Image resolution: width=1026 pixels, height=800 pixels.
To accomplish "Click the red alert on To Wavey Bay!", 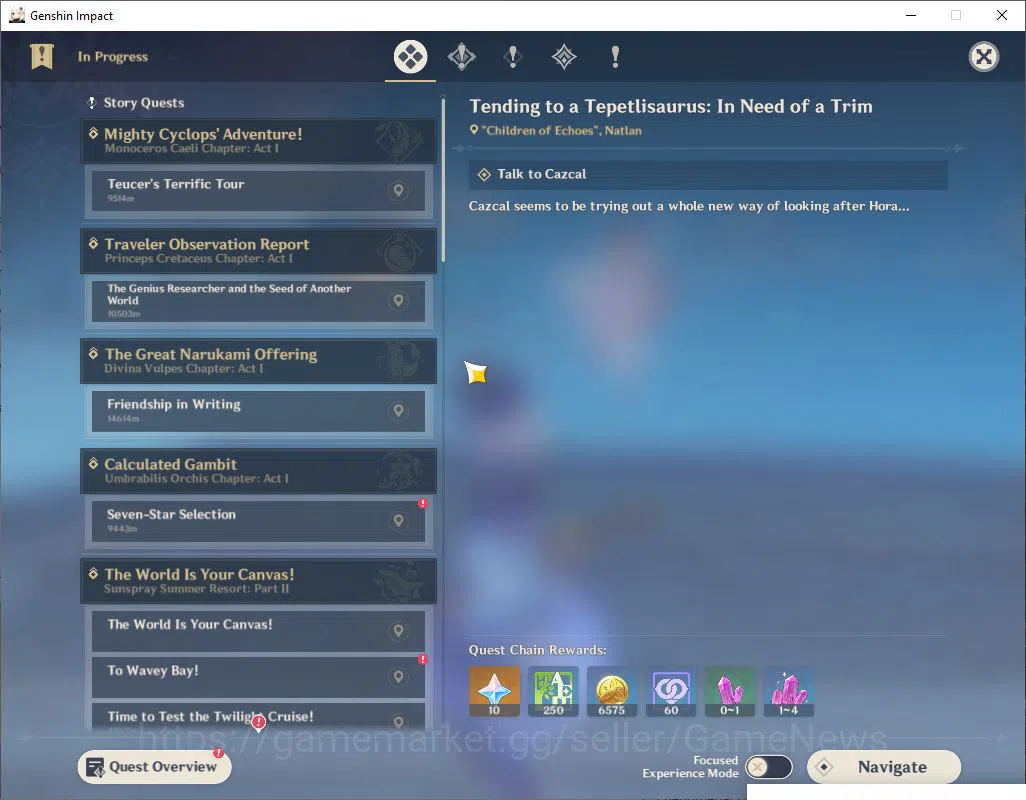I will [423, 659].
